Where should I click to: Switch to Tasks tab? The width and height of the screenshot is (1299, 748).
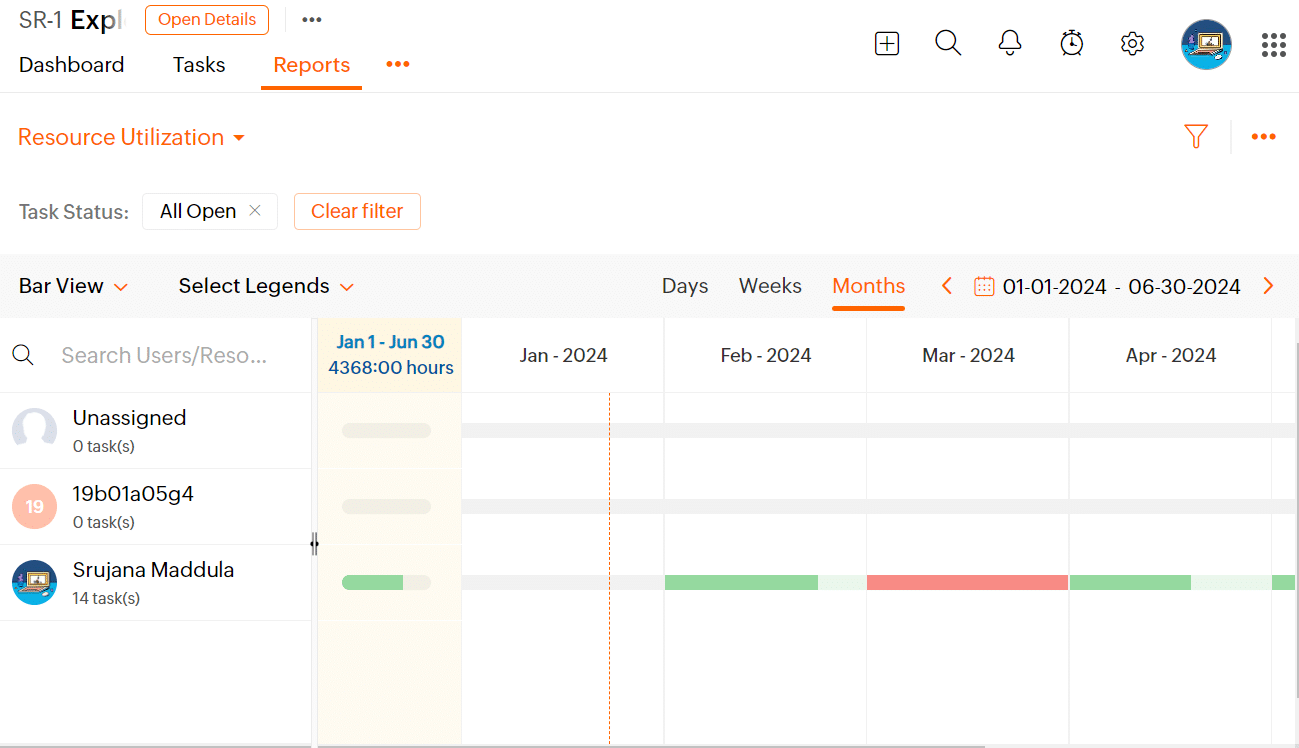pyautogui.click(x=199, y=65)
